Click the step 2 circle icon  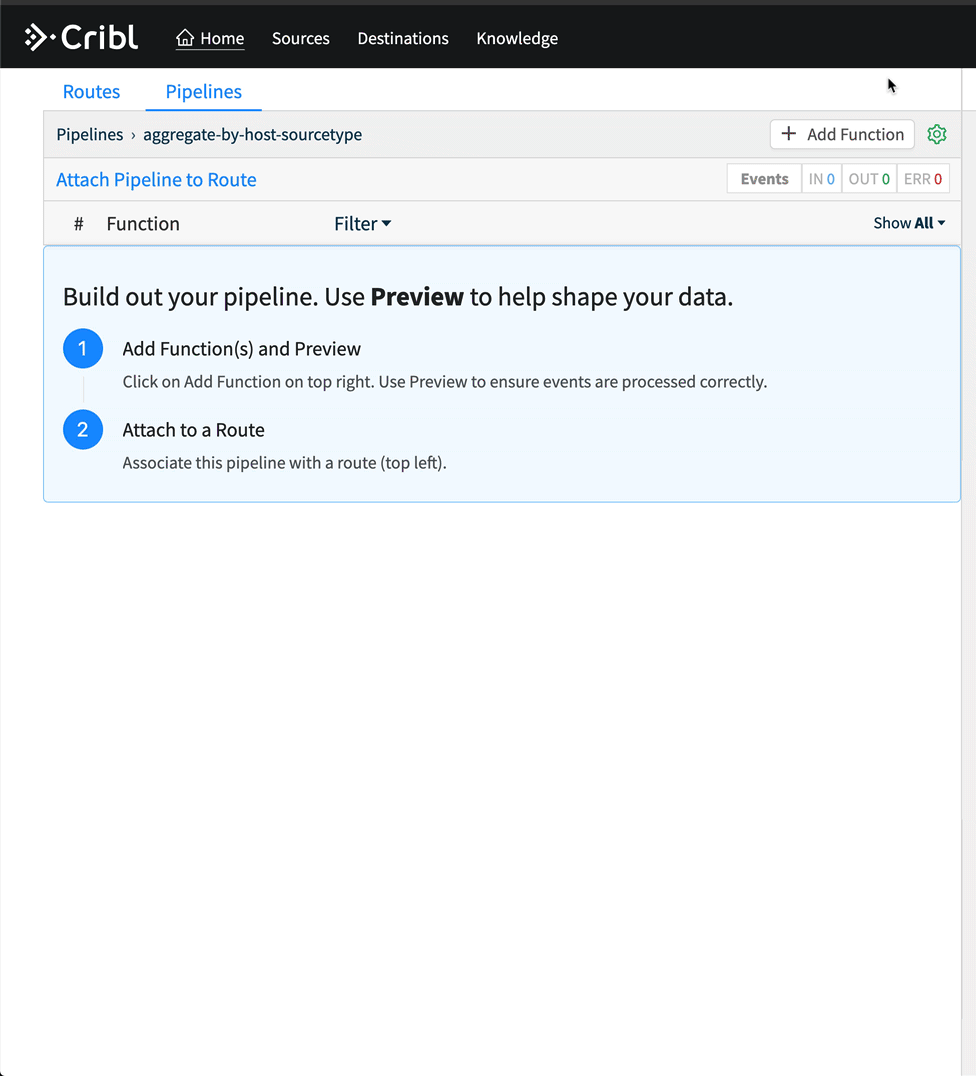[83, 430]
